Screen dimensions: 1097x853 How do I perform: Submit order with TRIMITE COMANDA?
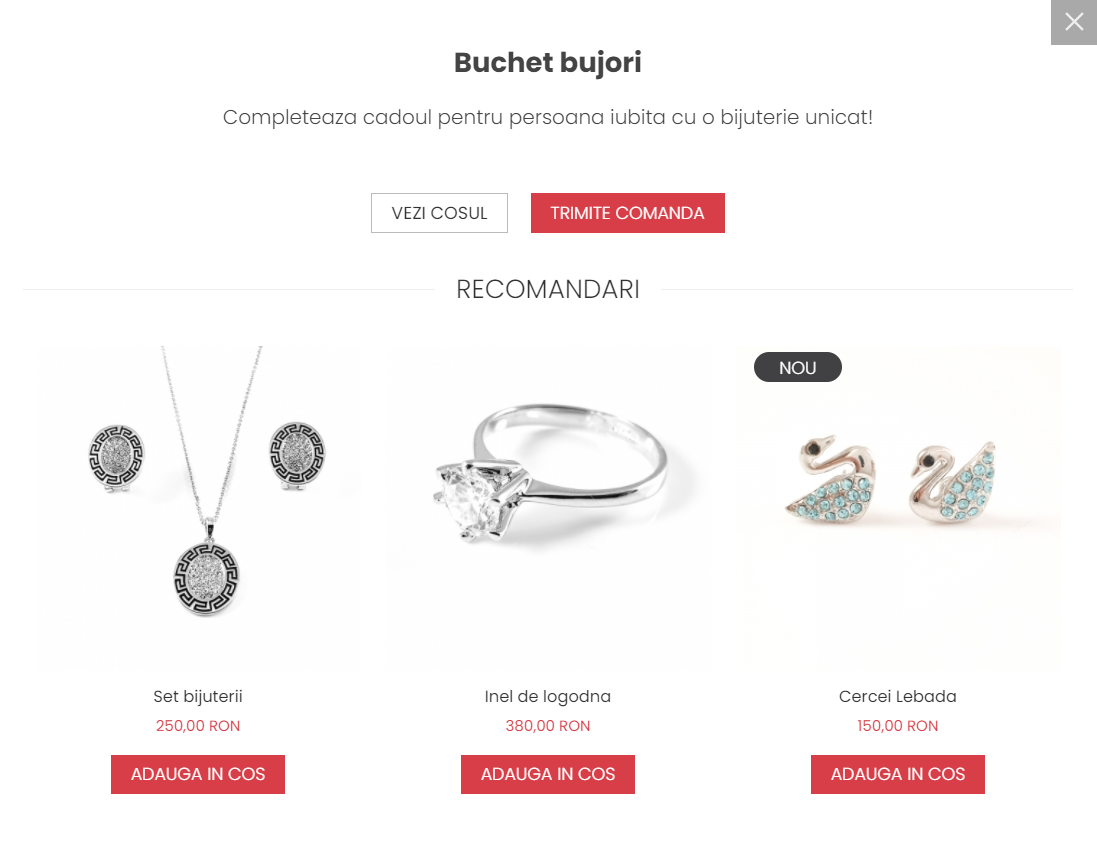[x=628, y=213]
